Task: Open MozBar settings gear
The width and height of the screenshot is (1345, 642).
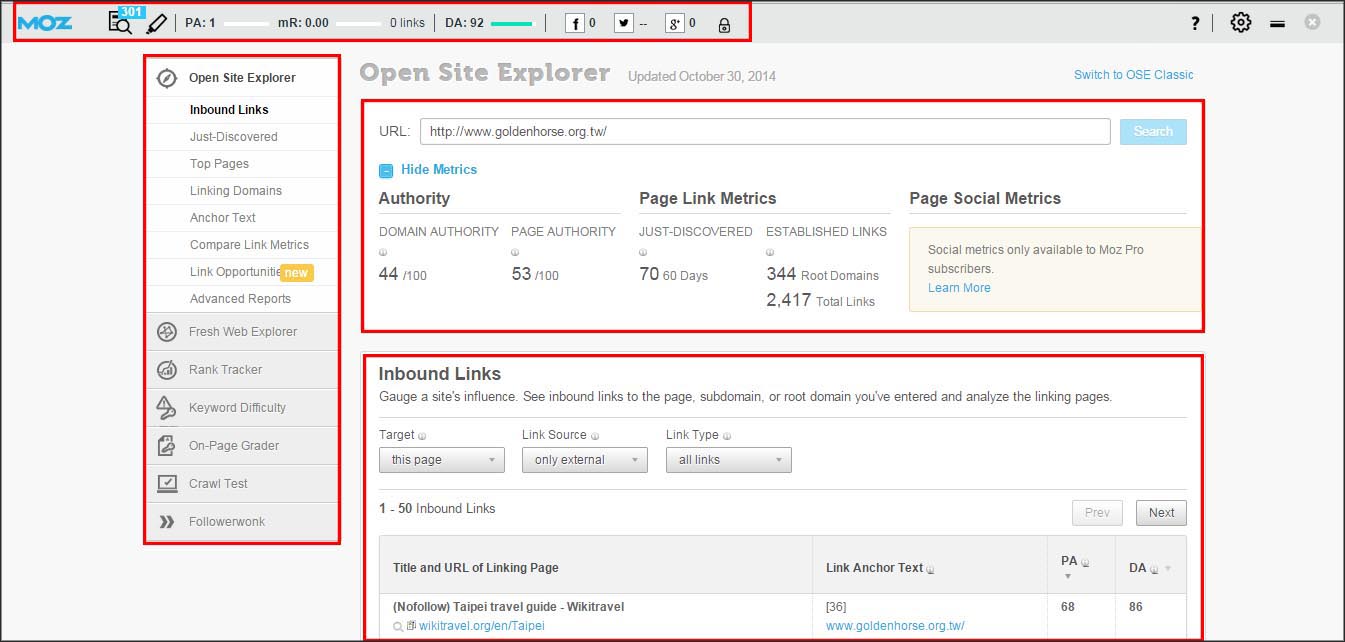Action: tap(1241, 22)
